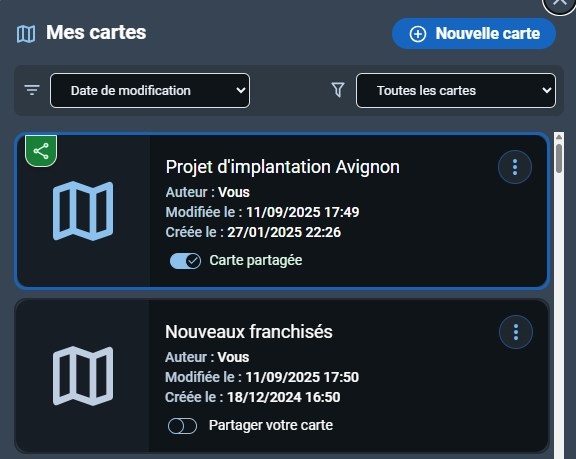576x459 pixels.
Task: Disable the Carte partagée toggle
Action: click(185, 261)
